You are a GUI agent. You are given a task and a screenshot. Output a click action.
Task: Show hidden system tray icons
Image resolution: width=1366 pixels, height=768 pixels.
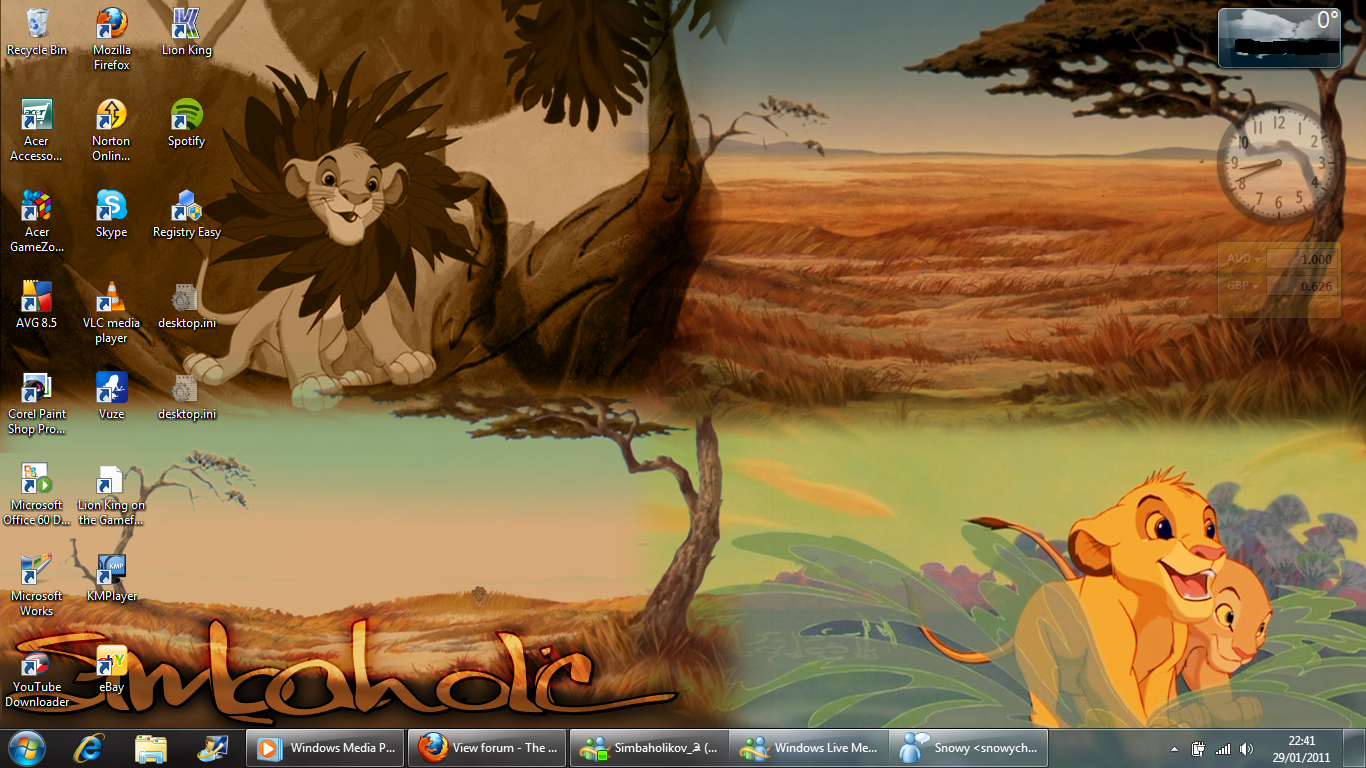[x=1174, y=749]
